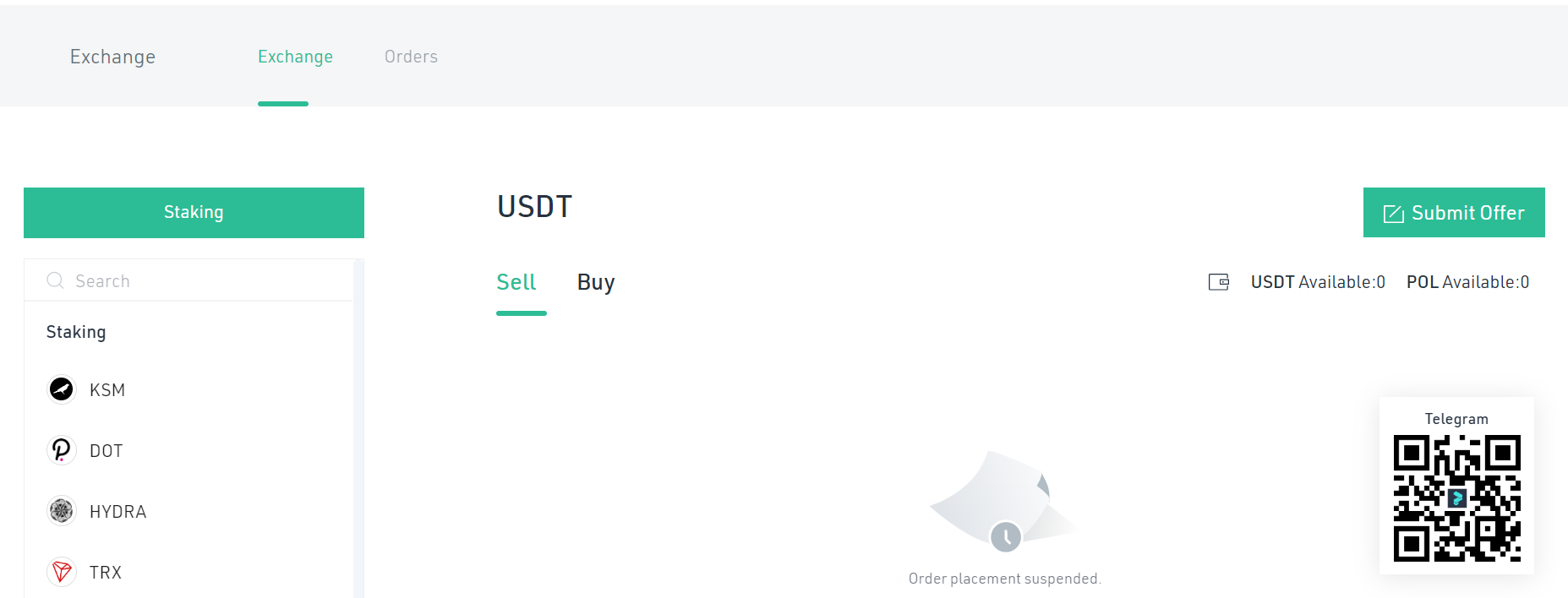Select the Sell tab
This screenshot has height=598, width=1568.
516,282
